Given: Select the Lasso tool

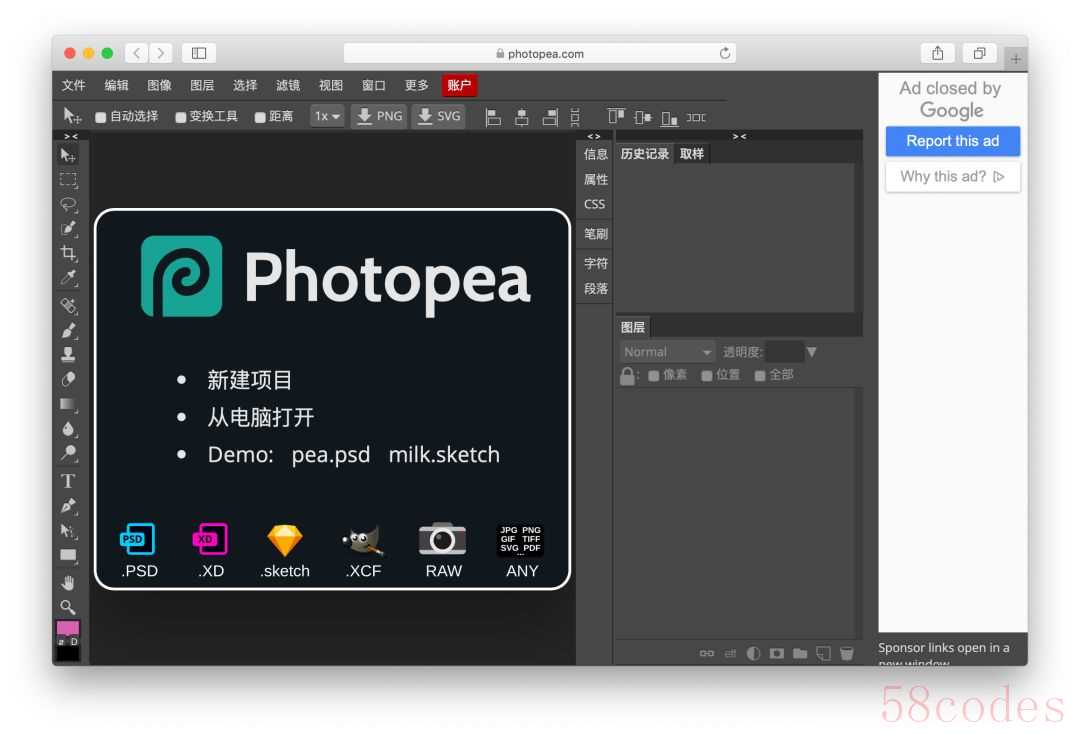Looking at the screenshot, I should [68, 204].
